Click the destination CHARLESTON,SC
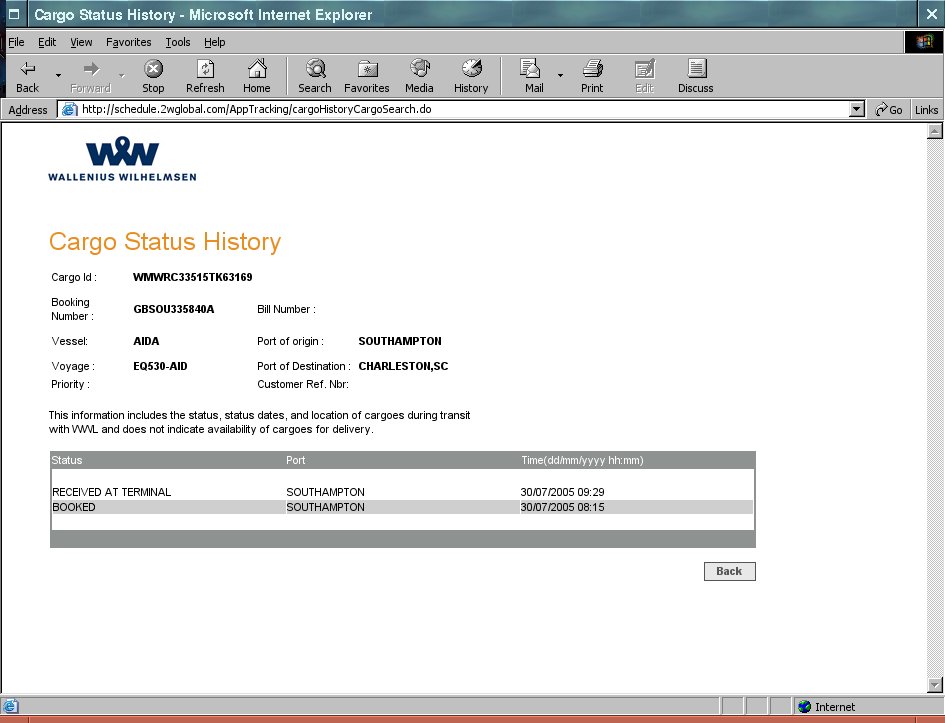 coord(403,366)
